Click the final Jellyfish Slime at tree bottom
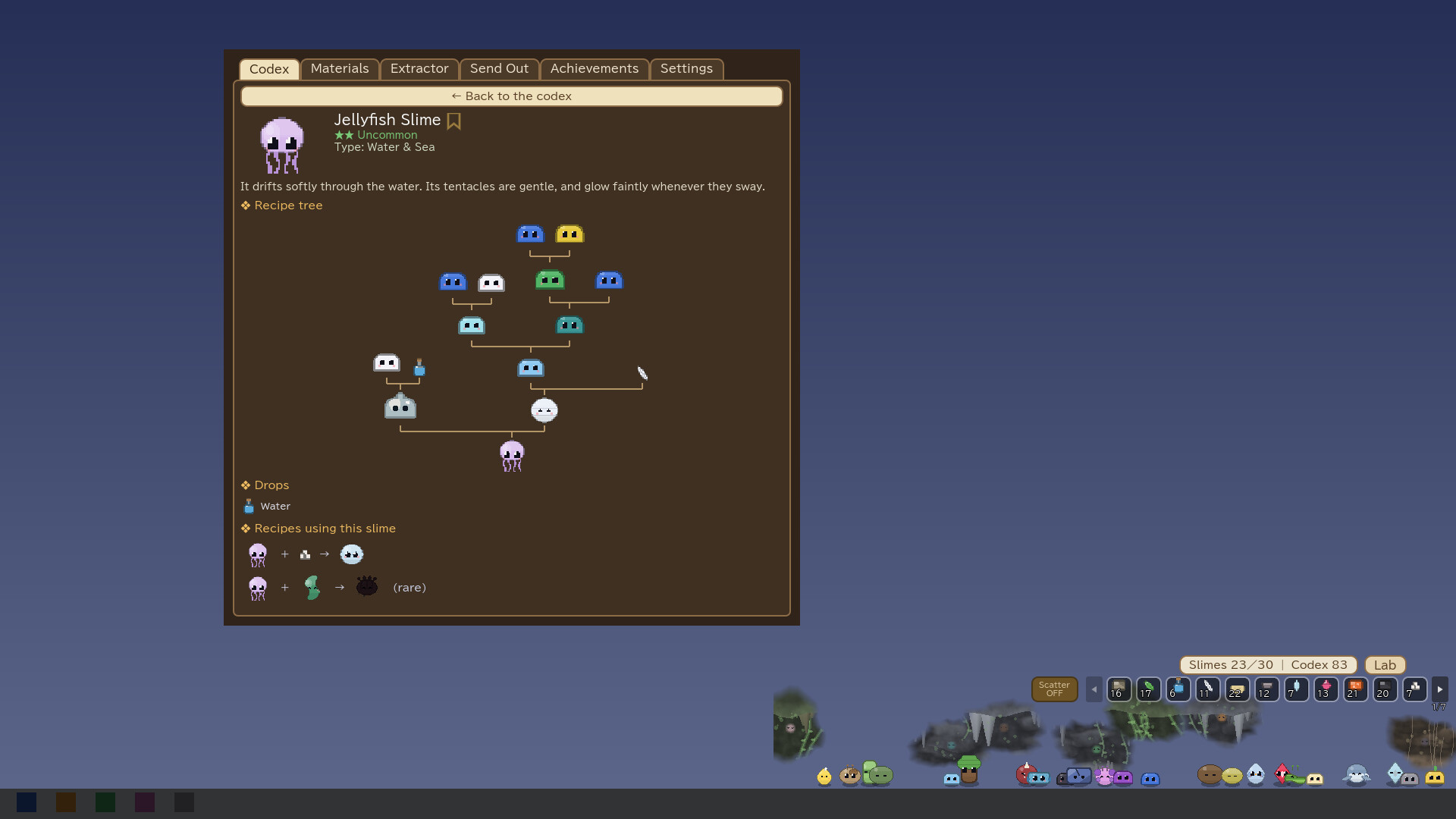This screenshot has height=819, width=1456. (512, 456)
